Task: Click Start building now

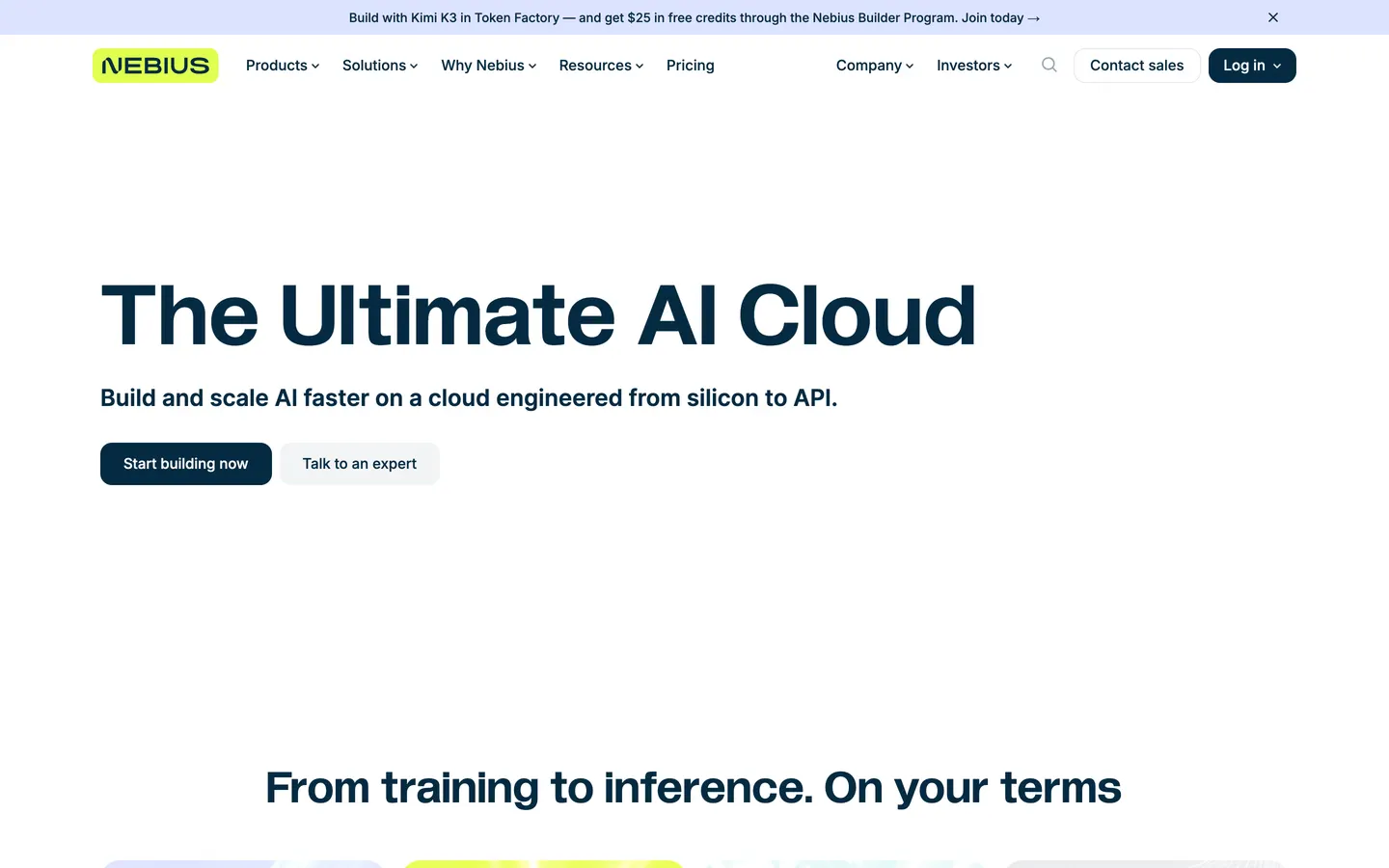Action: pyautogui.click(x=186, y=464)
